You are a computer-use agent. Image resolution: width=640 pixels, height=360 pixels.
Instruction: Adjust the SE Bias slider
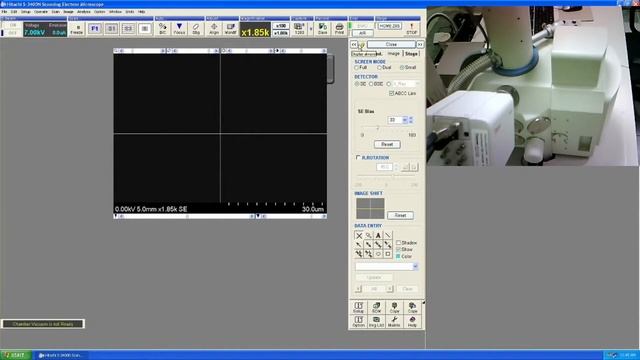point(377,128)
